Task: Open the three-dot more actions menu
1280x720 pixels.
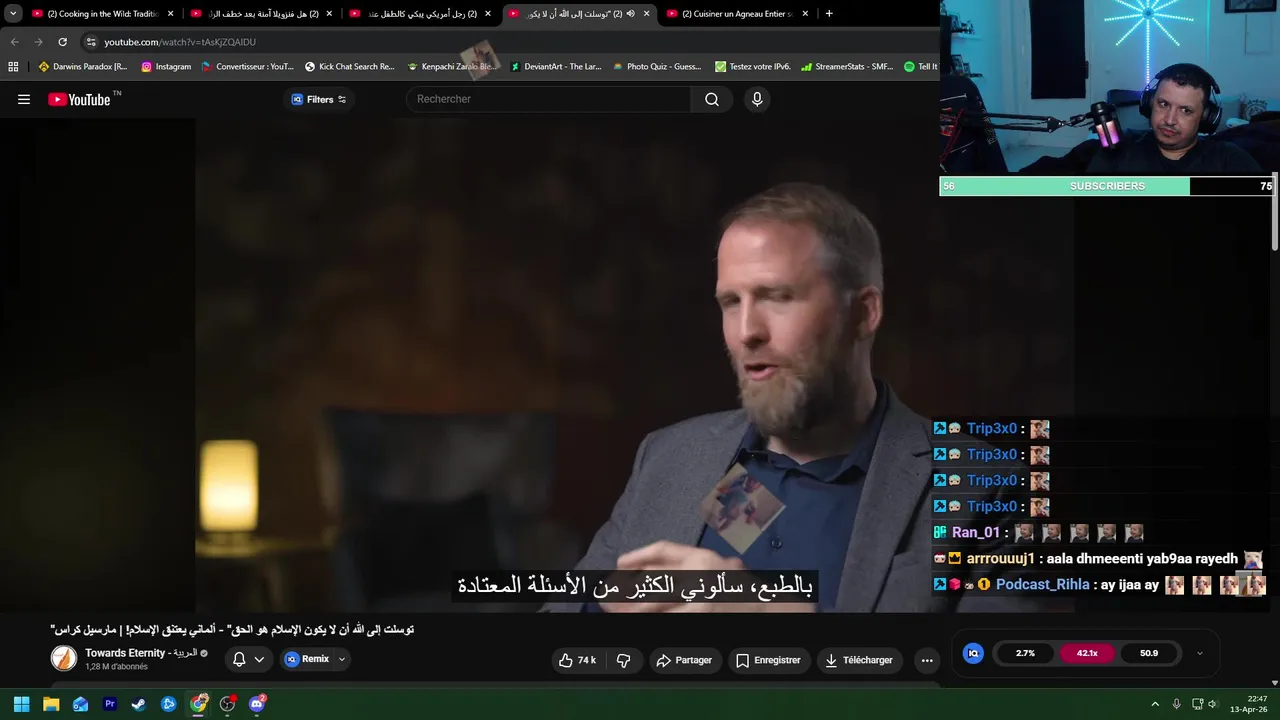Action: pos(927,660)
